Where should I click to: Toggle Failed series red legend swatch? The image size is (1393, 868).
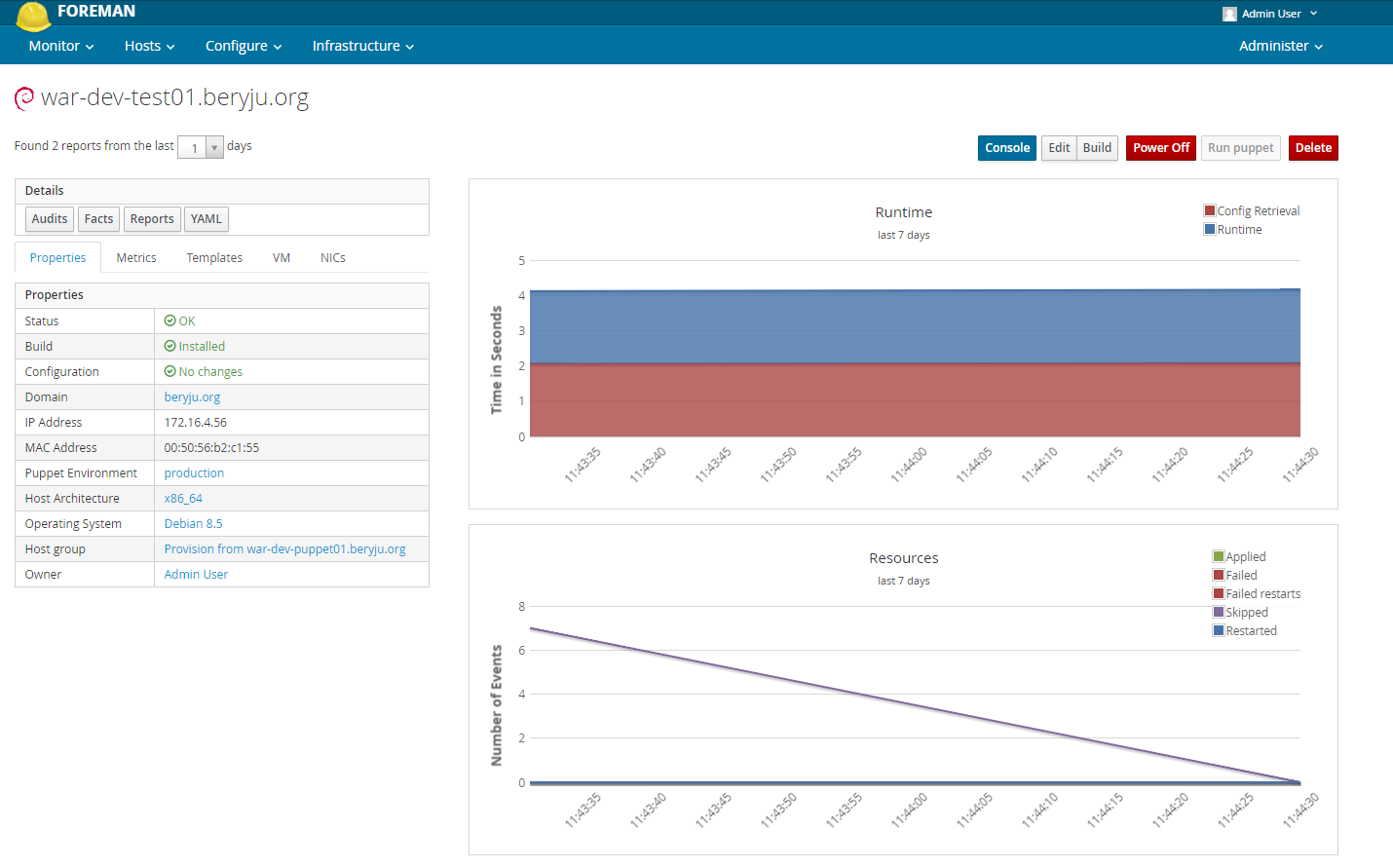pos(1219,575)
